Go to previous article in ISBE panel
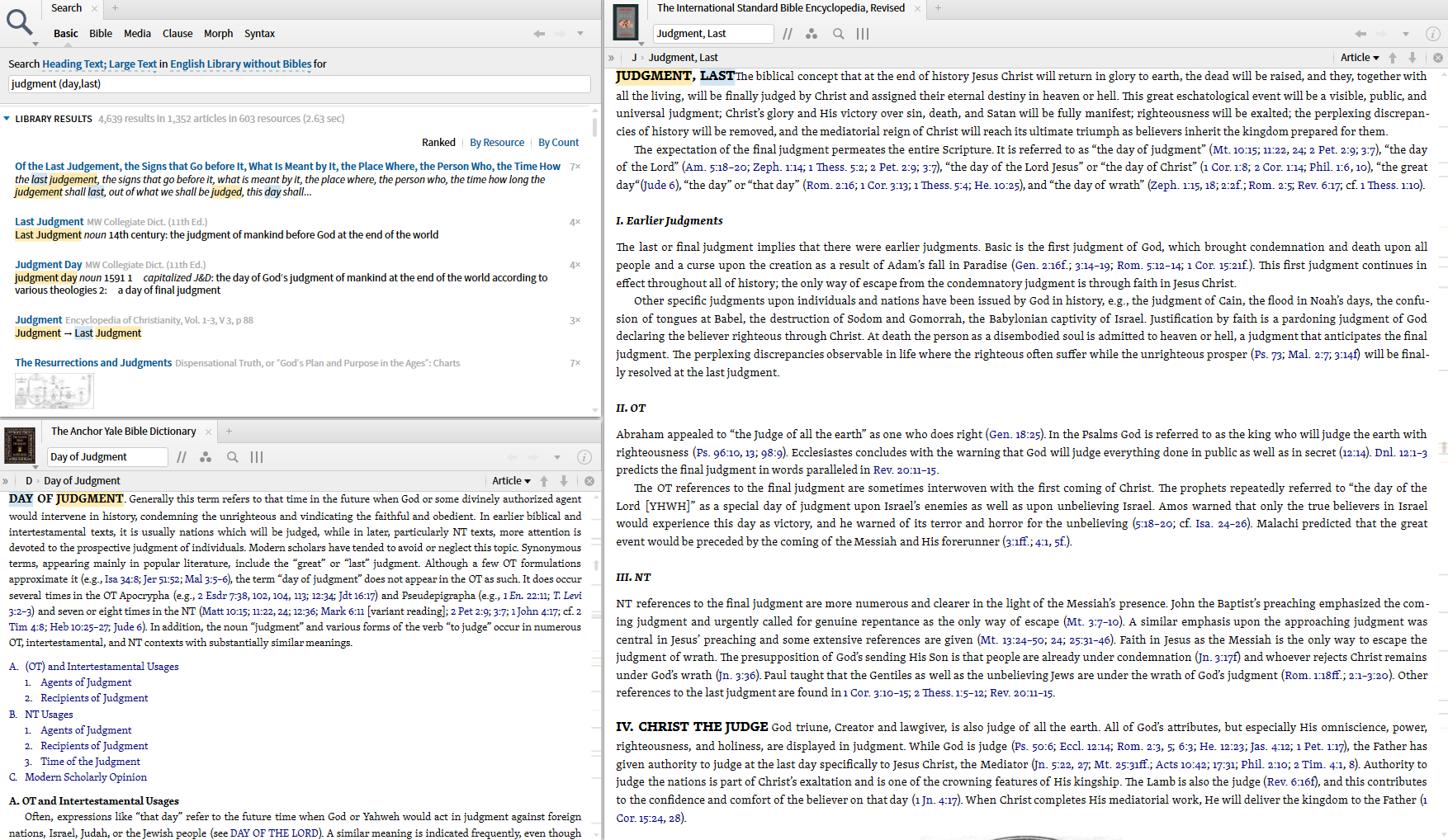Screen dimensions: 1448x840 tap(1393, 58)
